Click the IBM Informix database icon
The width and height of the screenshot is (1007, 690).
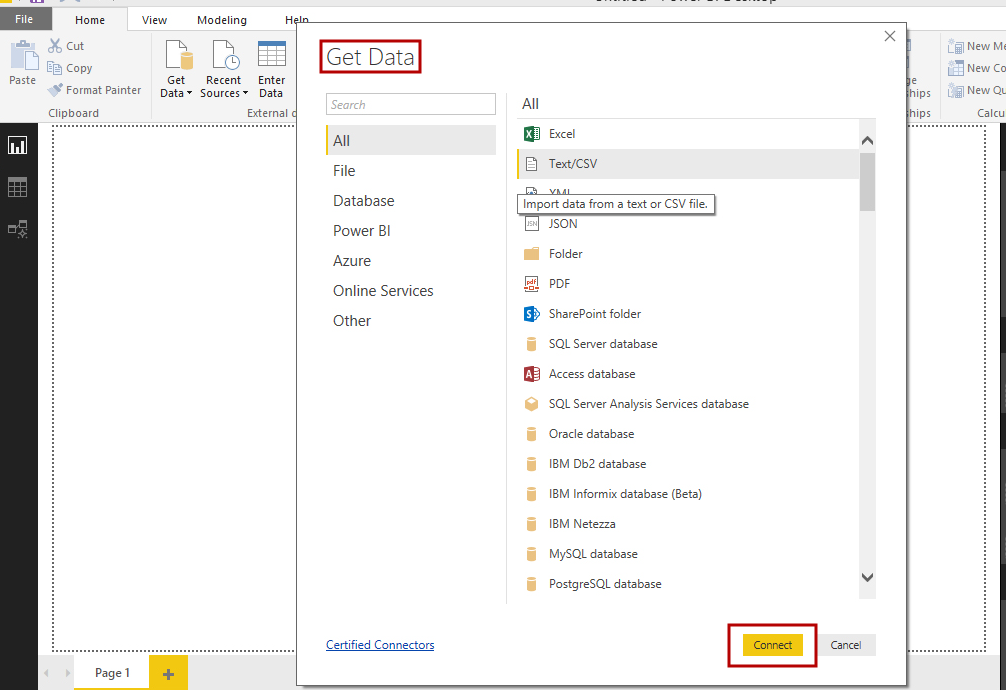pos(532,494)
